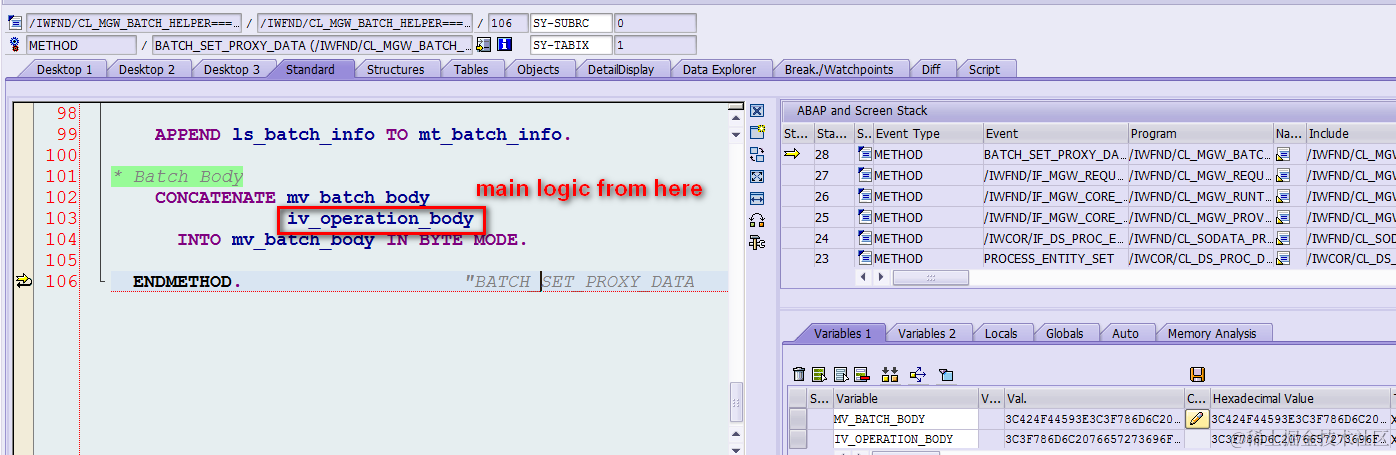The height and width of the screenshot is (455, 1396).
Task: Click the line number field showing 106
Action: tap(507, 23)
